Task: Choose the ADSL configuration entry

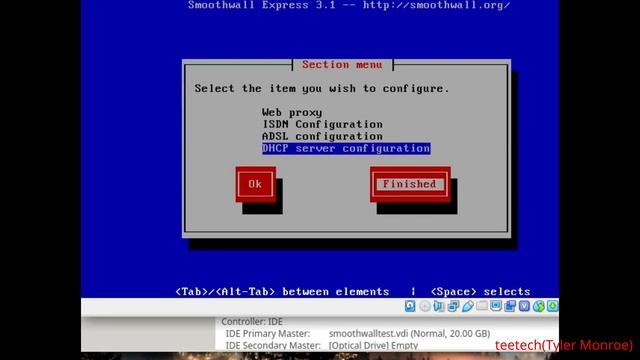Action: pos(322,136)
